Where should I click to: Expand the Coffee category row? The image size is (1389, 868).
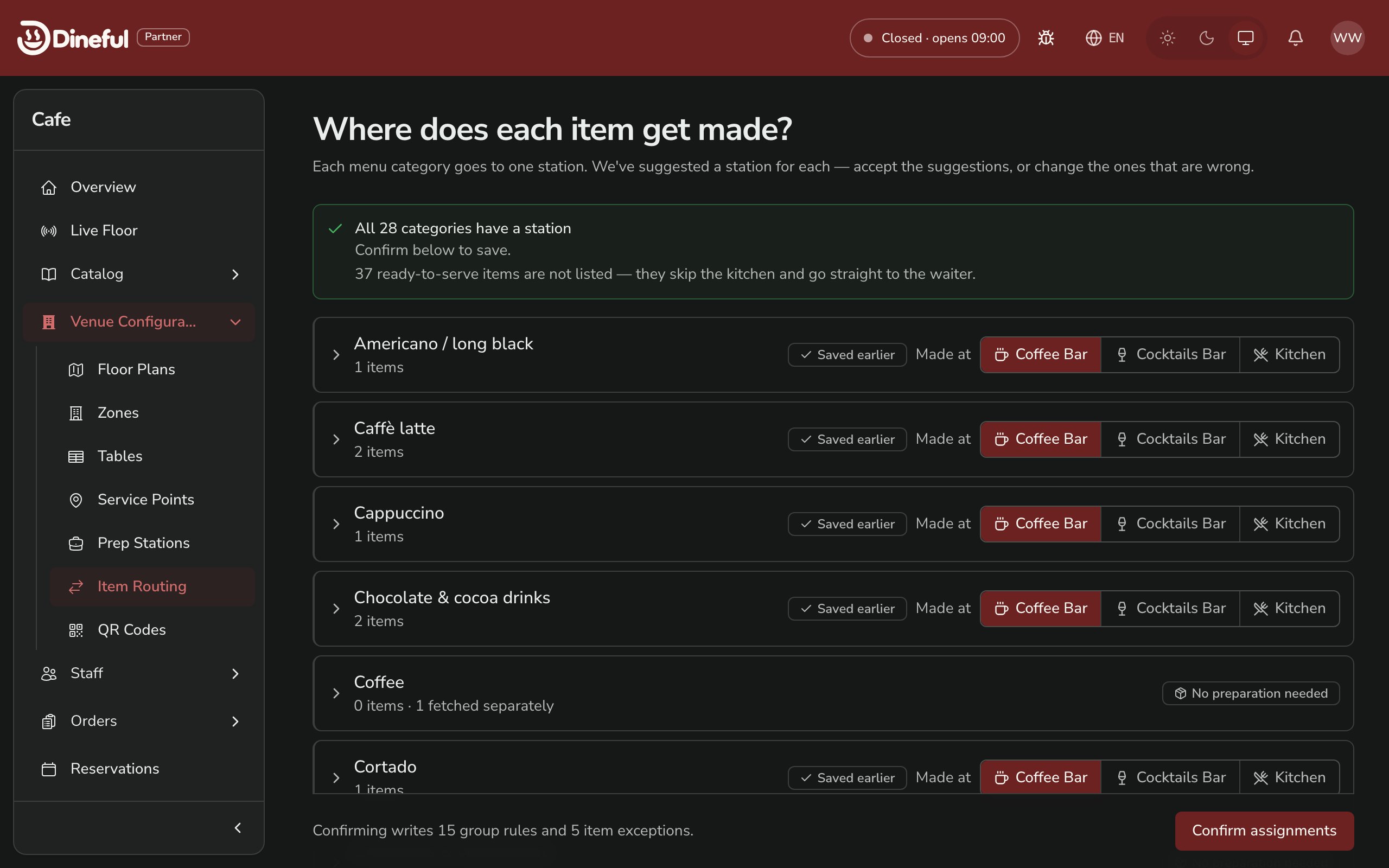[x=336, y=693]
